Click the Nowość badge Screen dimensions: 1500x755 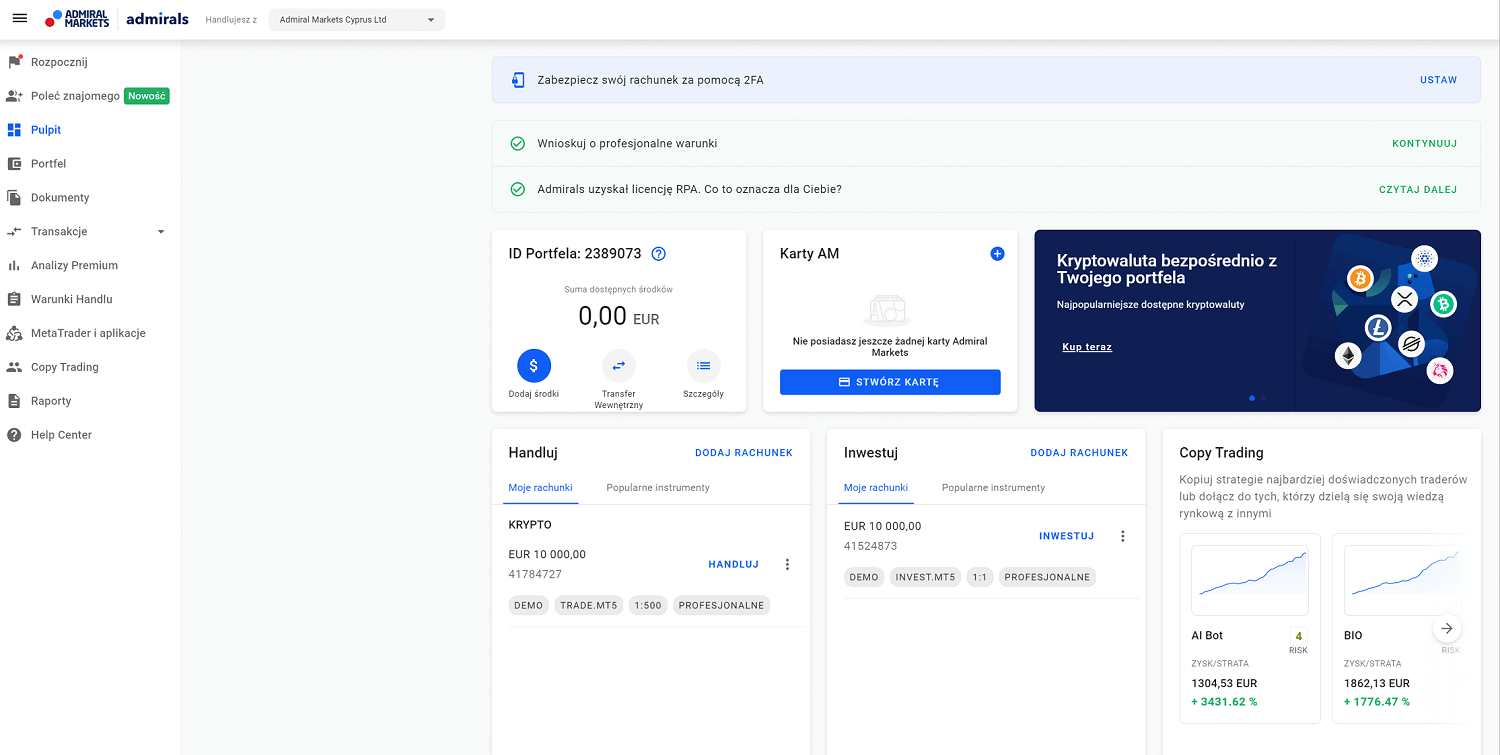coord(147,96)
